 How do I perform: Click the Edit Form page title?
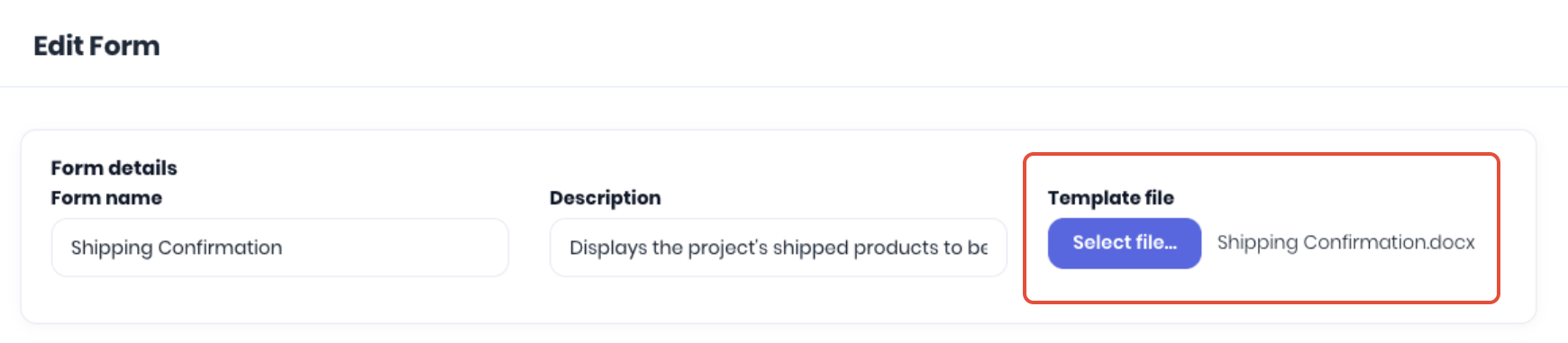(96, 46)
